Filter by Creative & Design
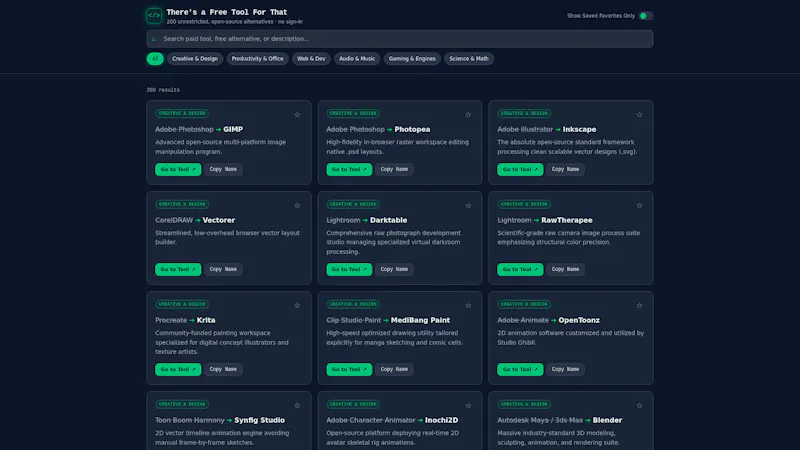800x450 pixels. pyautogui.click(x=195, y=59)
